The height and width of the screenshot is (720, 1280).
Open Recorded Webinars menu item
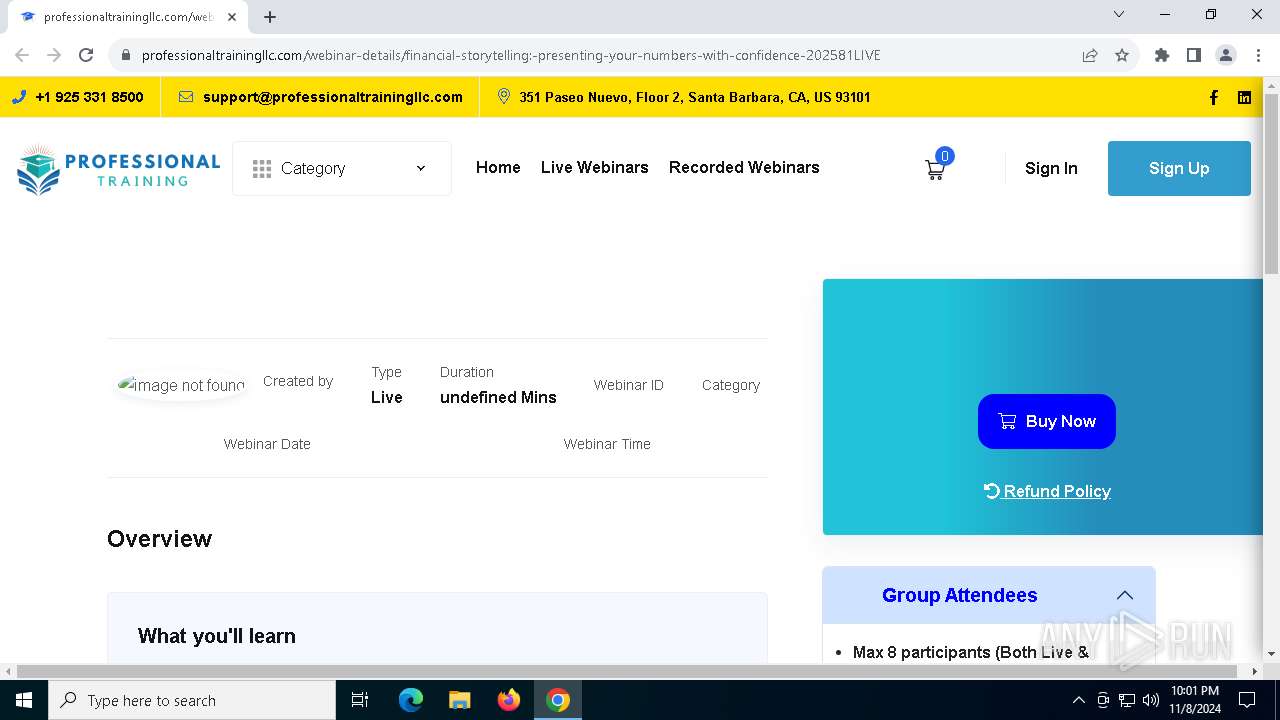click(744, 167)
